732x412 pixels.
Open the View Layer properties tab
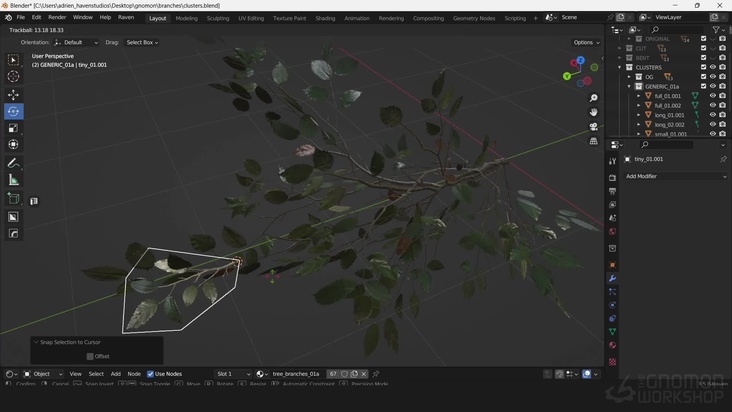(612, 204)
